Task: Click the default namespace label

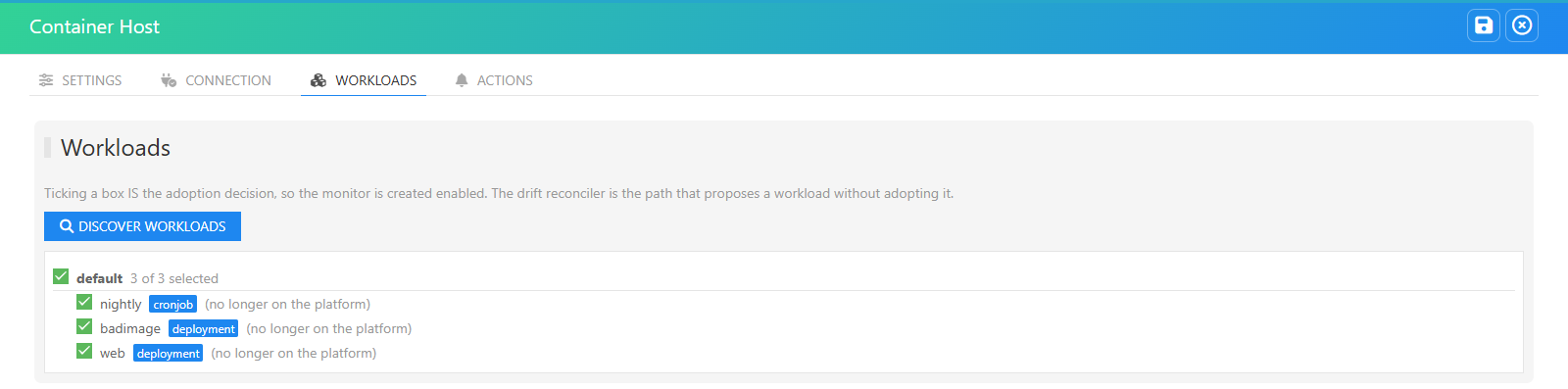Action: [100, 278]
